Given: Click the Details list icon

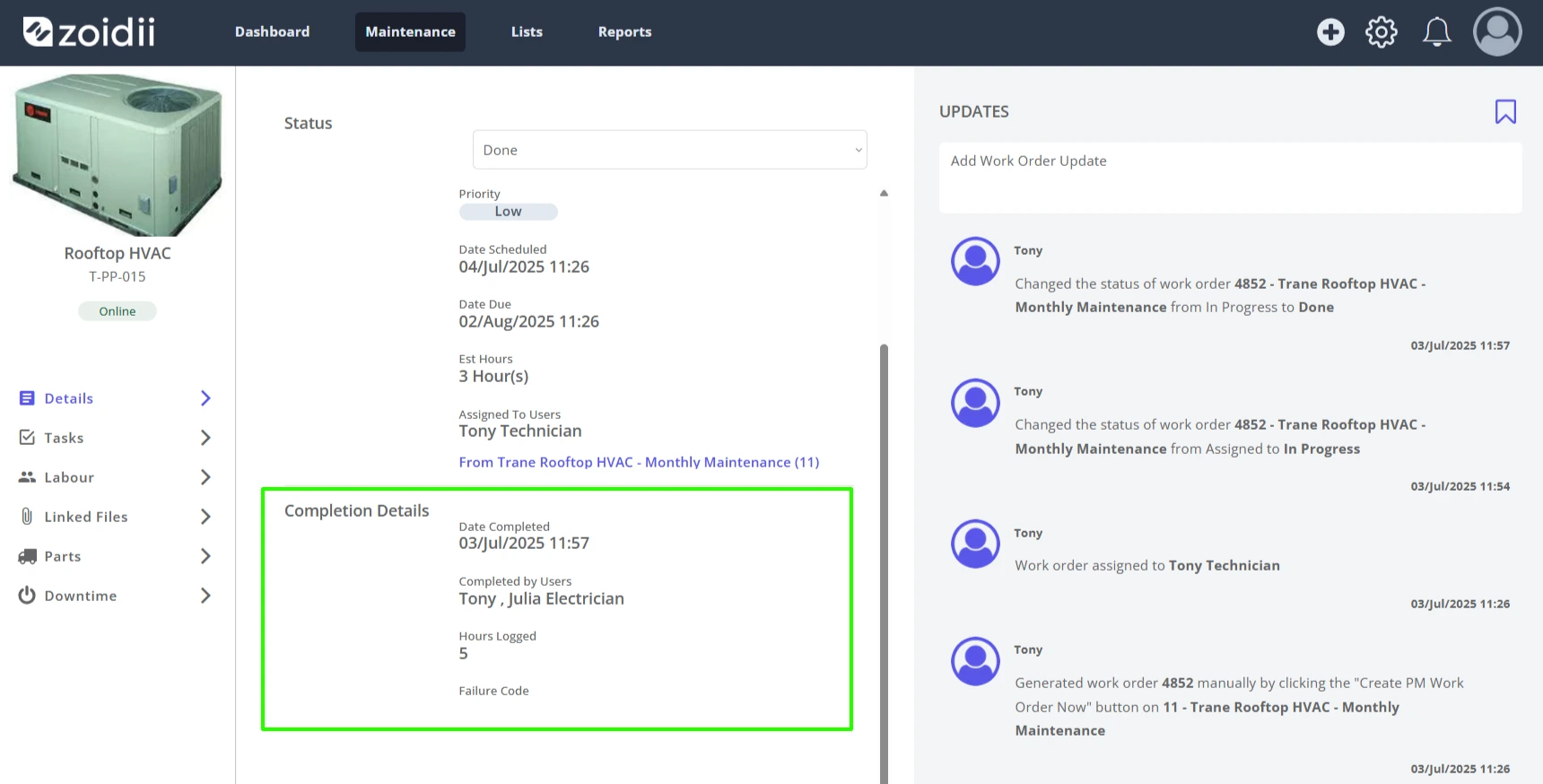Looking at the screenshot, I should pyautogui.click(x=27, y=398).
